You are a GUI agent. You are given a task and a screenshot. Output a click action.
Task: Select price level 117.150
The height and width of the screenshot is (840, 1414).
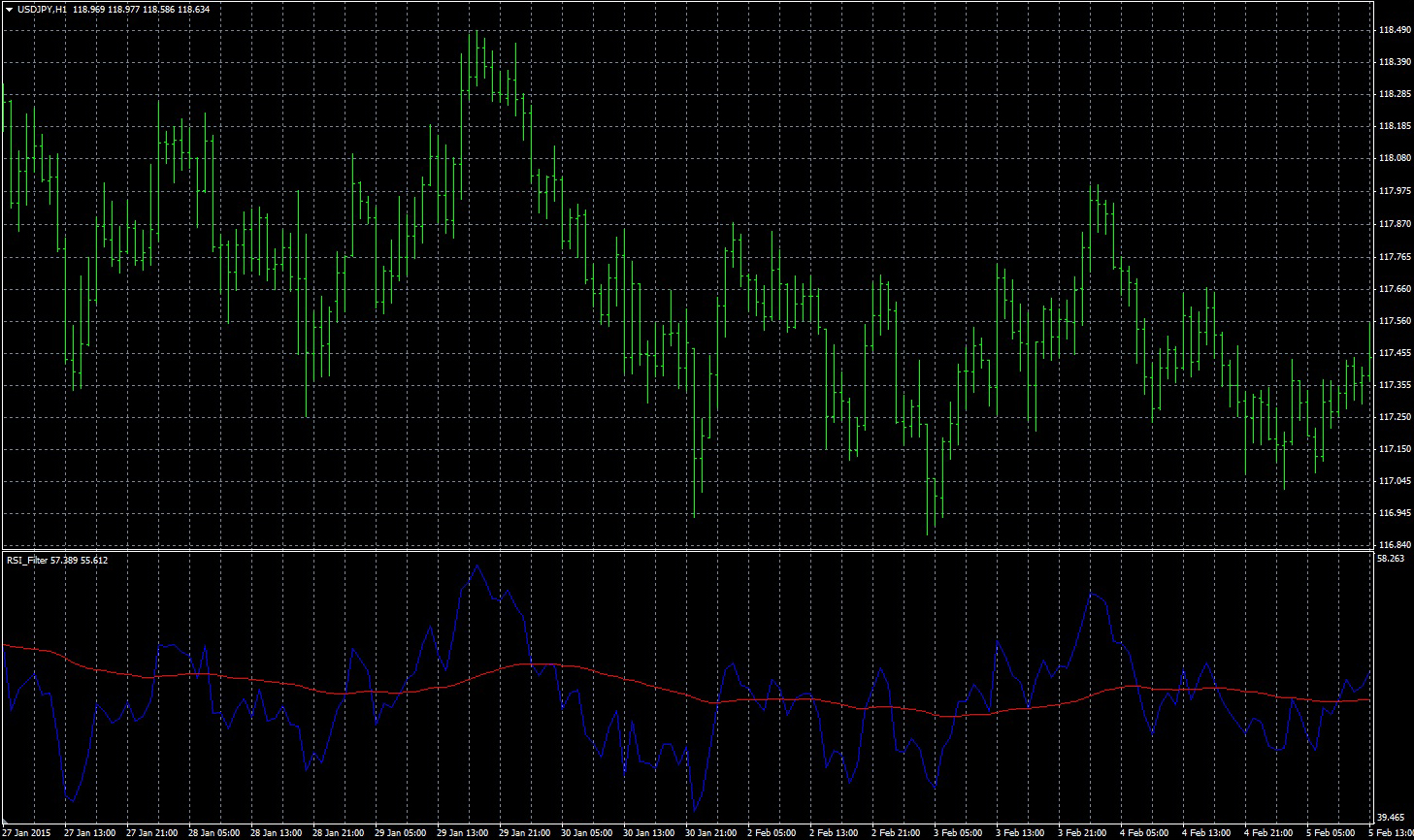coord(1394,449)
